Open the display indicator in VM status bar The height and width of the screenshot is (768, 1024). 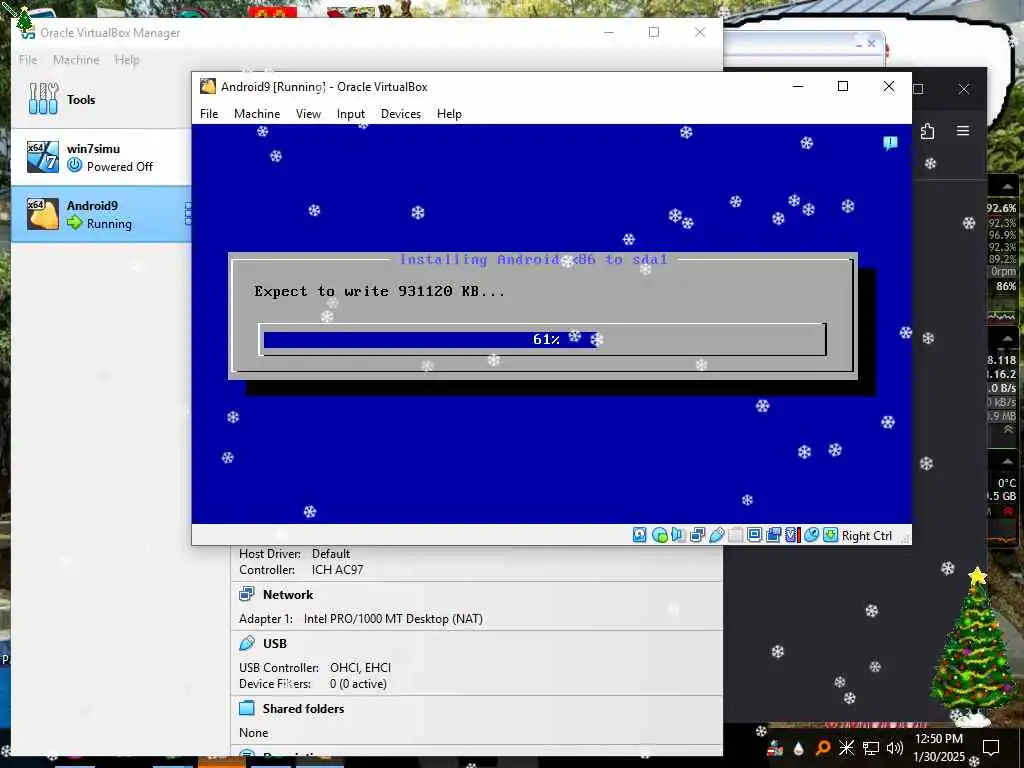(754, 536)
